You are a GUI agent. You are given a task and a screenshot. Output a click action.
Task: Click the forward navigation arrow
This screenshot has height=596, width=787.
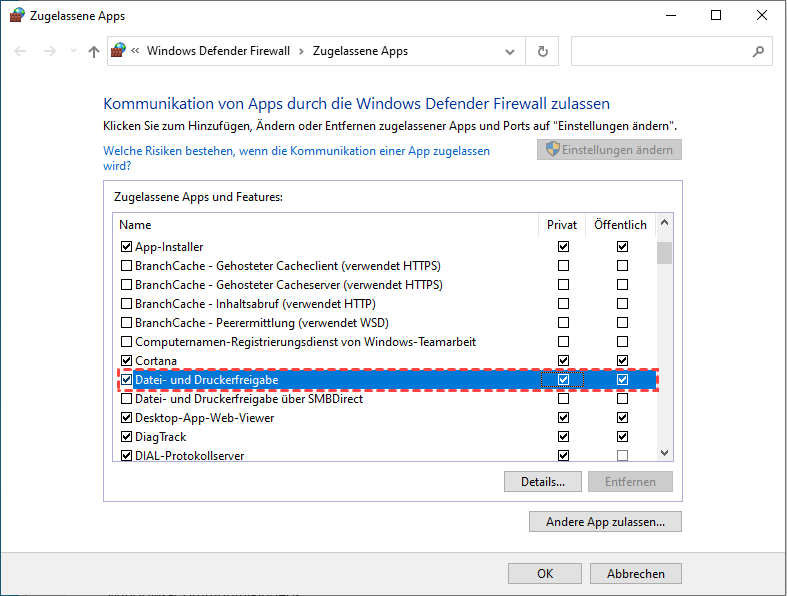(49, 51)
